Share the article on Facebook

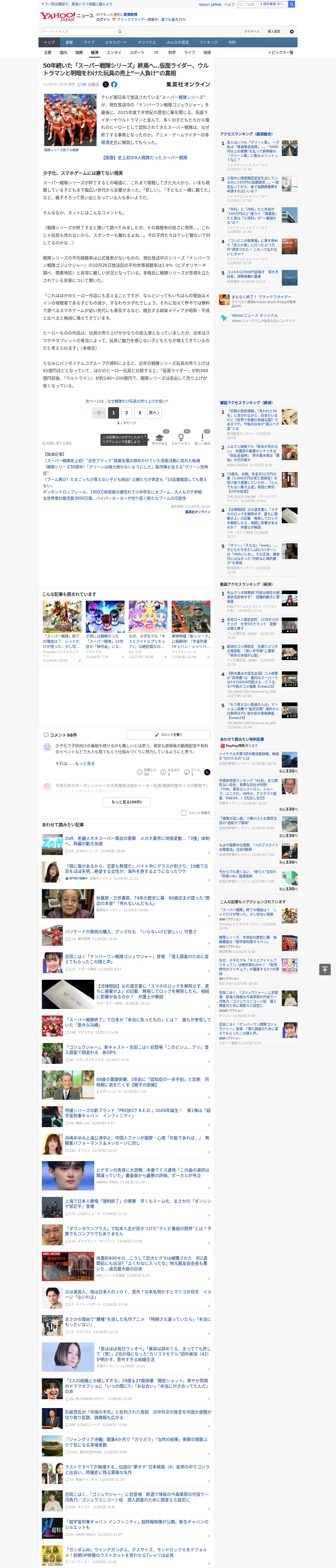(114, 85)
